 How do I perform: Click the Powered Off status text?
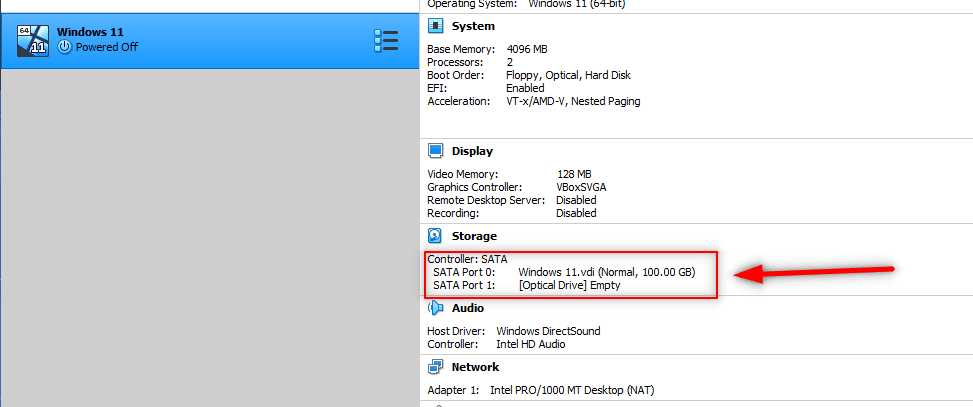coord(107,47)
